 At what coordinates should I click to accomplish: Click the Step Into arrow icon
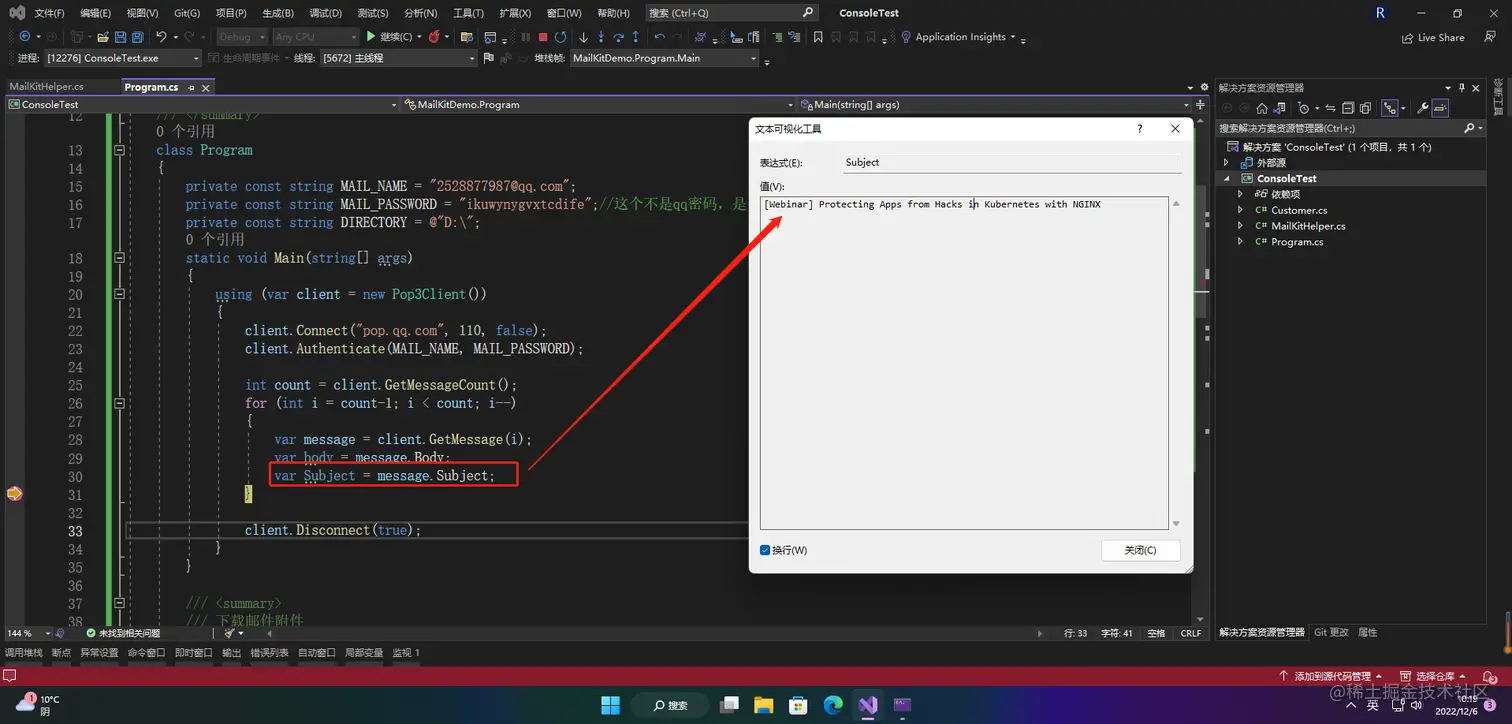[x=601, y=37]
